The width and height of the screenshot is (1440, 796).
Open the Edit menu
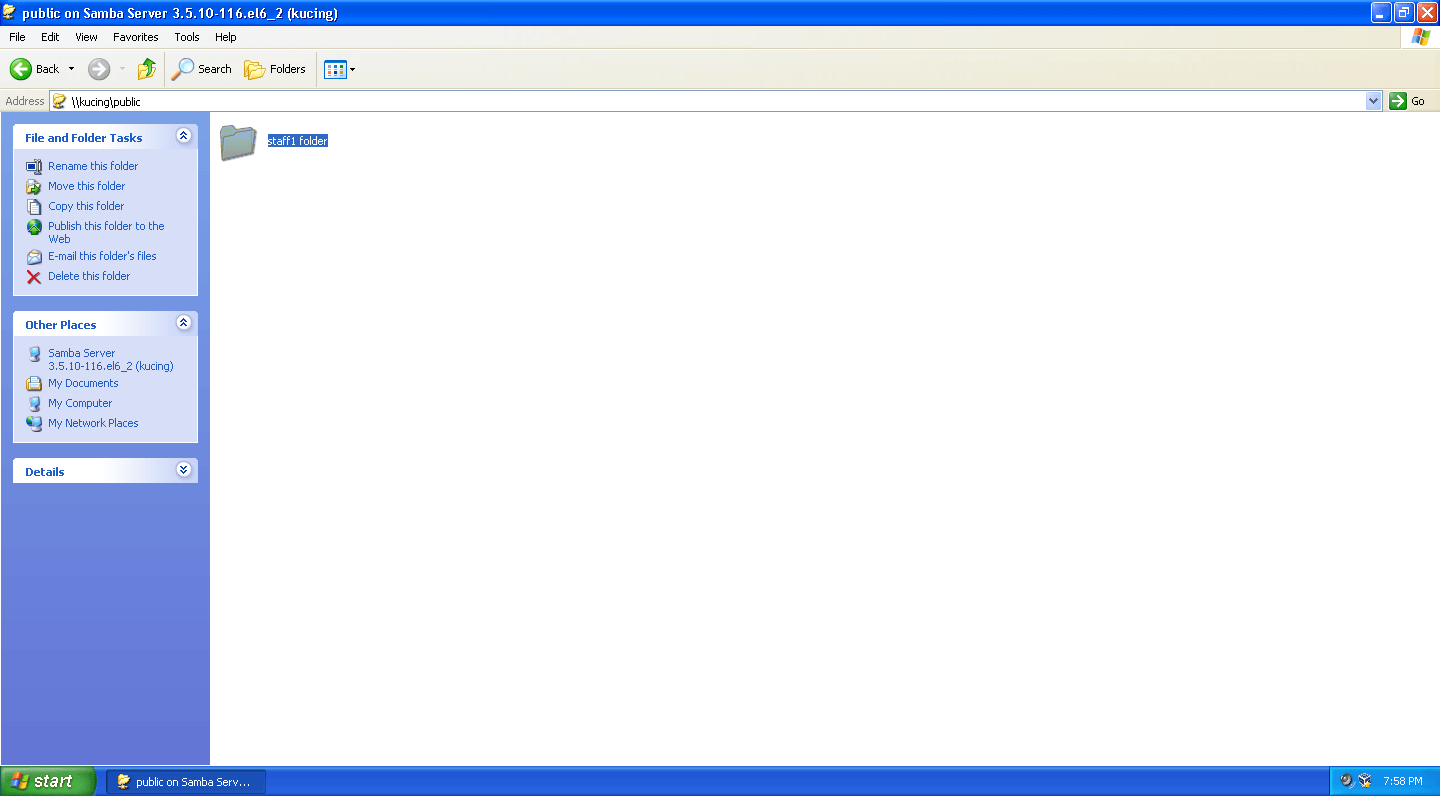[50, 37]
